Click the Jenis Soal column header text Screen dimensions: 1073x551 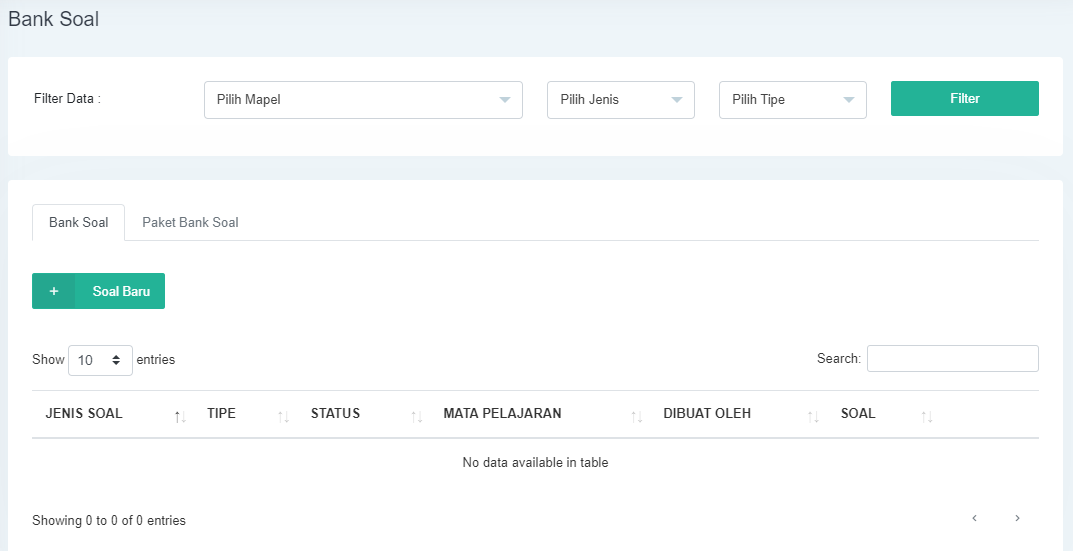(x=84, y=414)
